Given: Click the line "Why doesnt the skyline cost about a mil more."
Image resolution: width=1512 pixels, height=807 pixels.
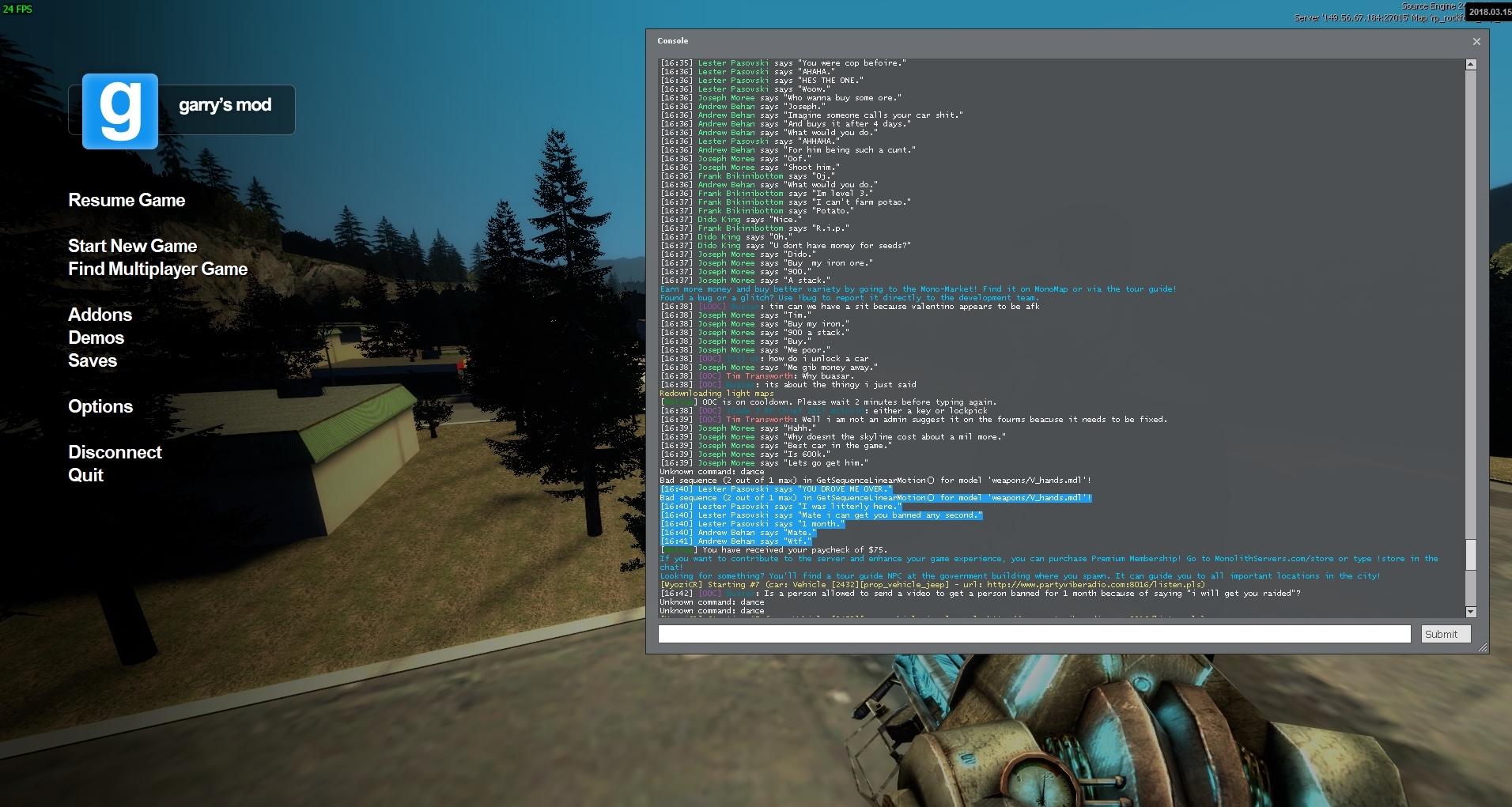Looking at the screenshot, I should (833, 437).
